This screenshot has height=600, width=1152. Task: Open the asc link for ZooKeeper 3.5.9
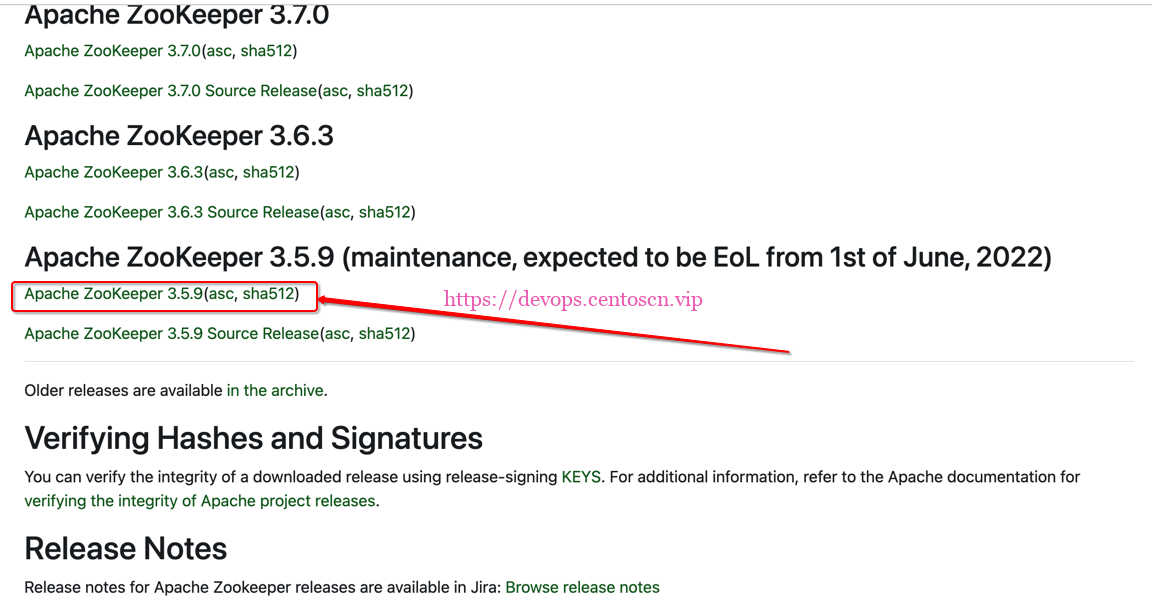220,294
